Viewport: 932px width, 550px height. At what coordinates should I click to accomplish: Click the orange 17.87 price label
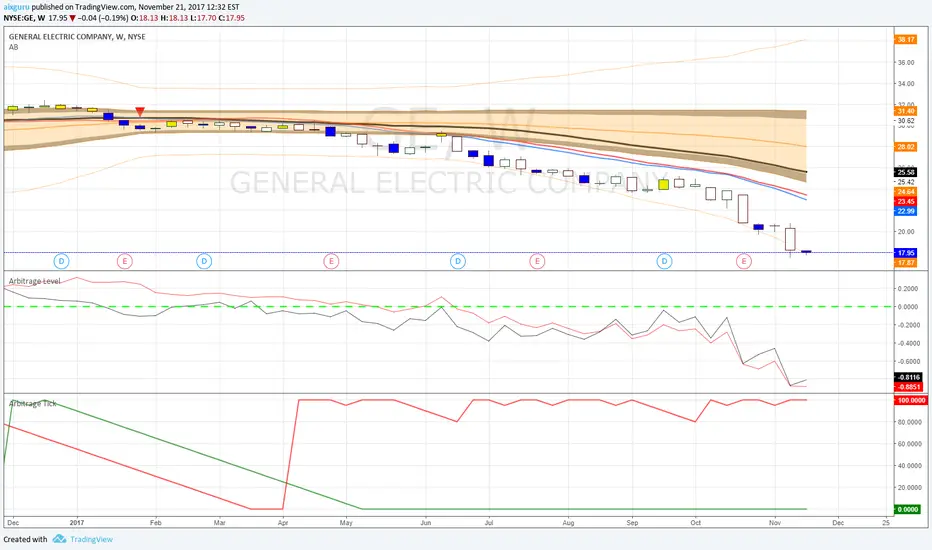[906, 262]
